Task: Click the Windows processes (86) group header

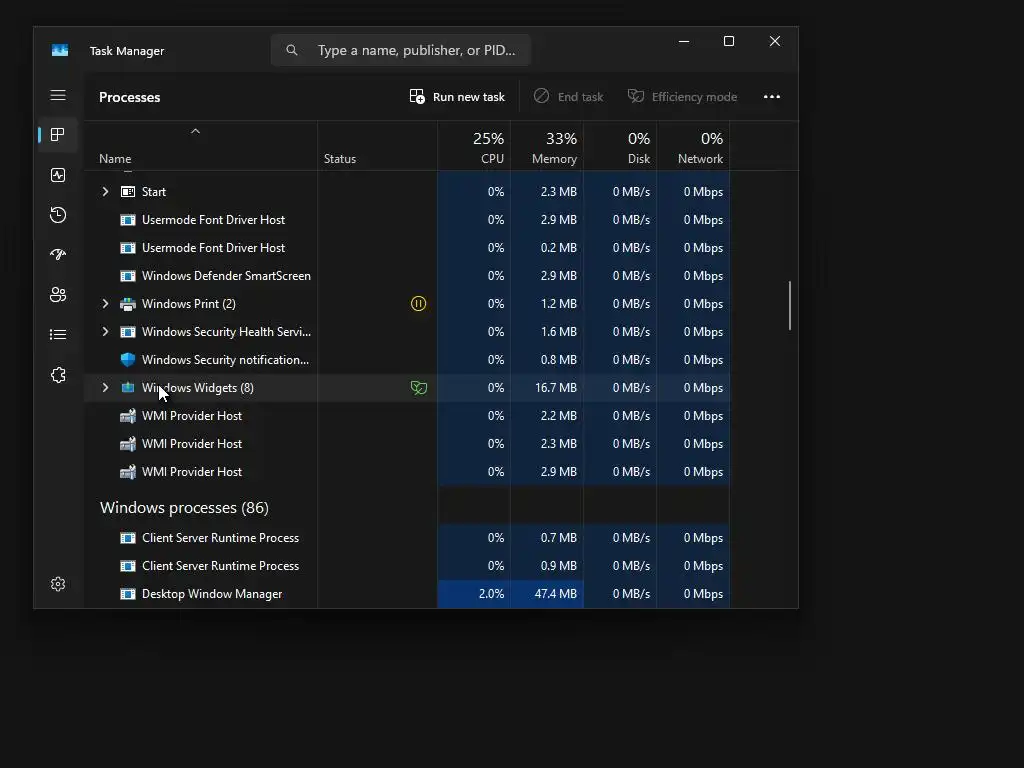Action: 184,507
